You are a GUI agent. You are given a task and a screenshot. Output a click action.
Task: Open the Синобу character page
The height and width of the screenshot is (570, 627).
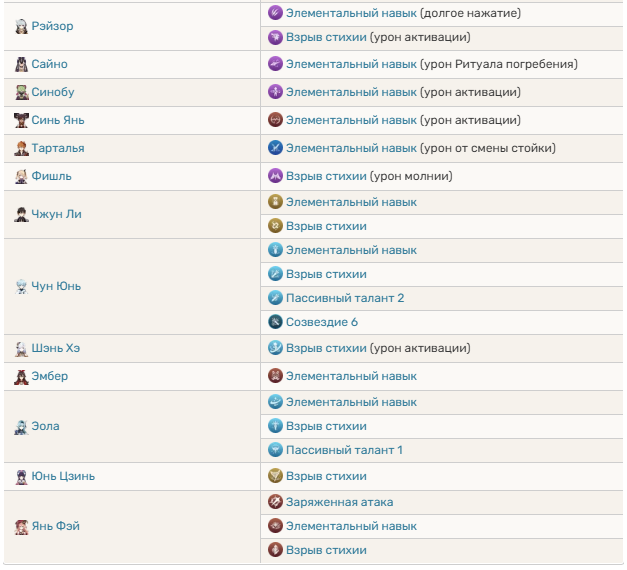53,92
